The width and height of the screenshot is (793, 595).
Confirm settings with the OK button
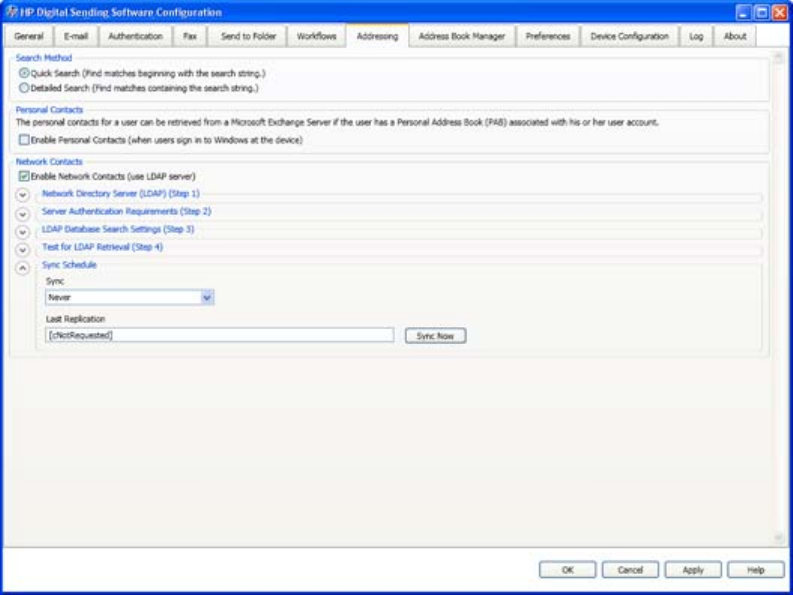coord(567,570)
